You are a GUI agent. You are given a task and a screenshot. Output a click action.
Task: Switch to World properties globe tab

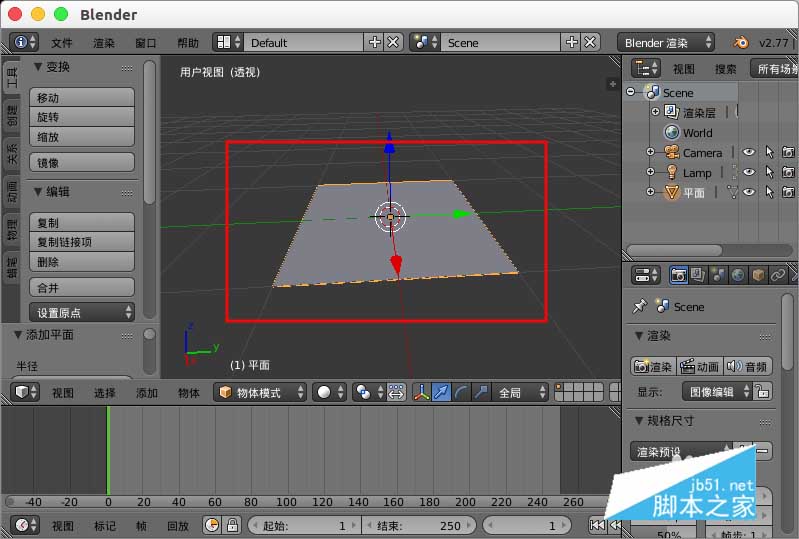click(x=737, y=276)
